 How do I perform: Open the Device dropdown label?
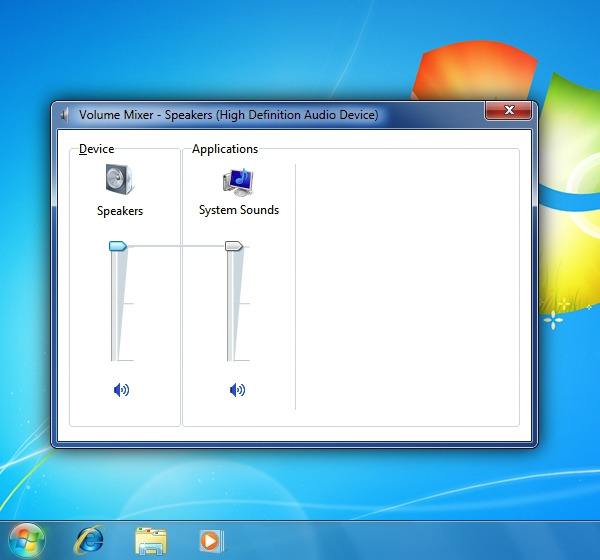click(x=96, y=149)
